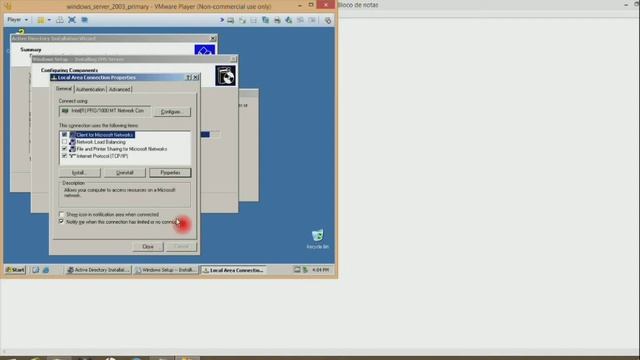Click the blue arrow expander before device icons

pyautogui.click(x=222, y=20)
